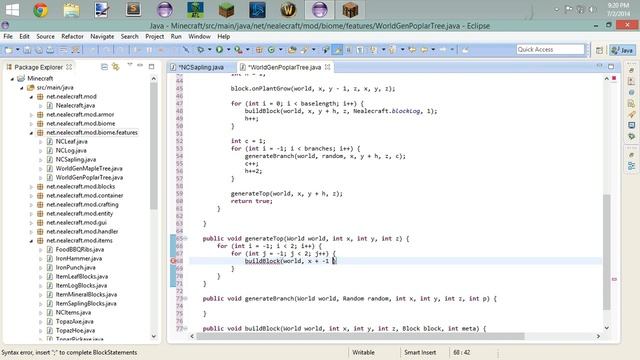640x360 pixels.
Task: Collapse the net.nealecraft.mod.biome.features package
Action: (31, 133)
